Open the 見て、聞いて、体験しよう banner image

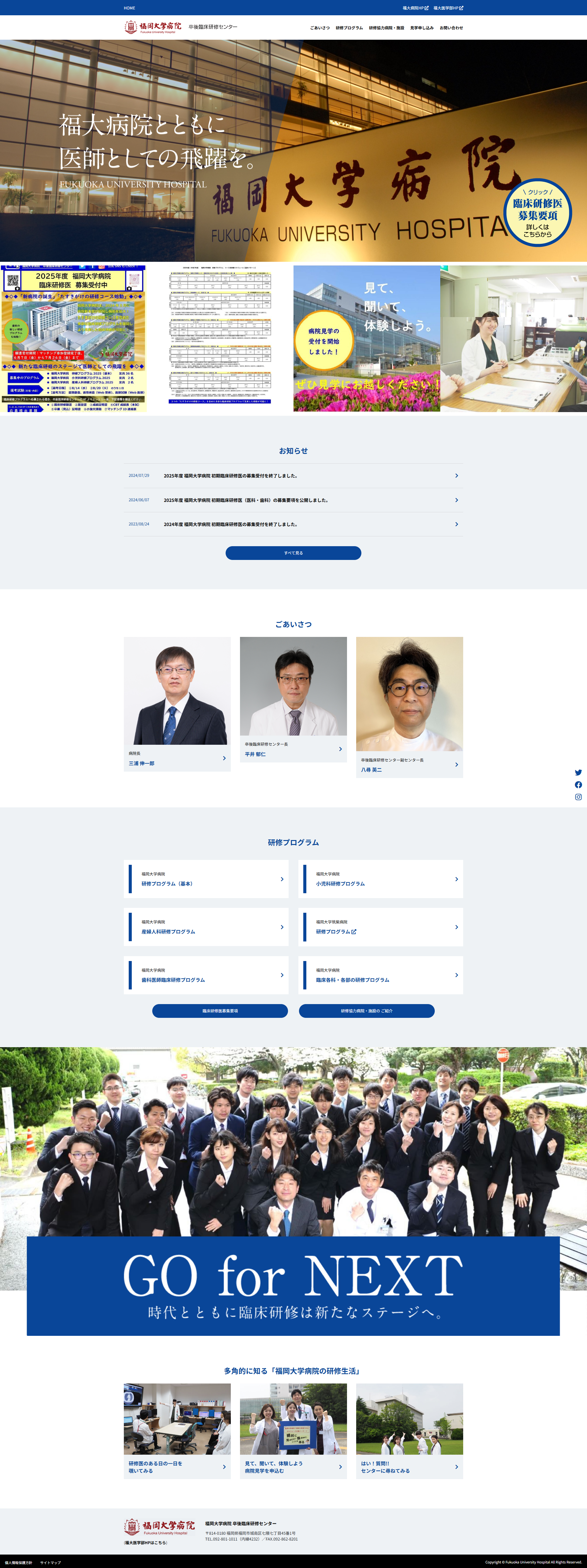coord(367,338)
